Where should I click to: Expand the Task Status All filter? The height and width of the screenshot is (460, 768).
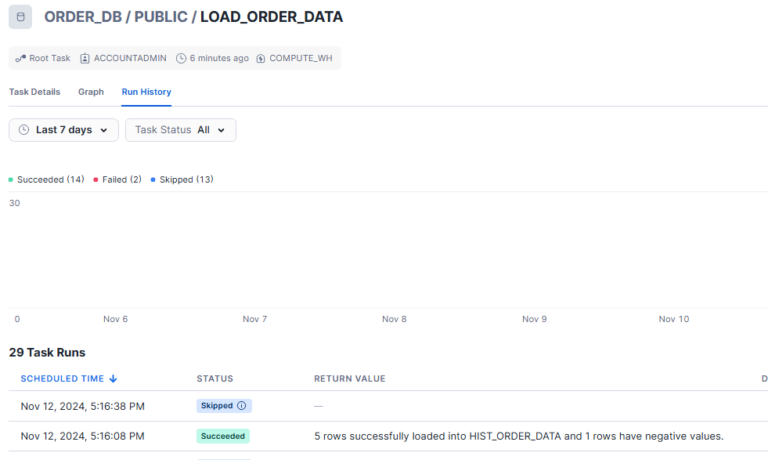[x=180, y=130]
